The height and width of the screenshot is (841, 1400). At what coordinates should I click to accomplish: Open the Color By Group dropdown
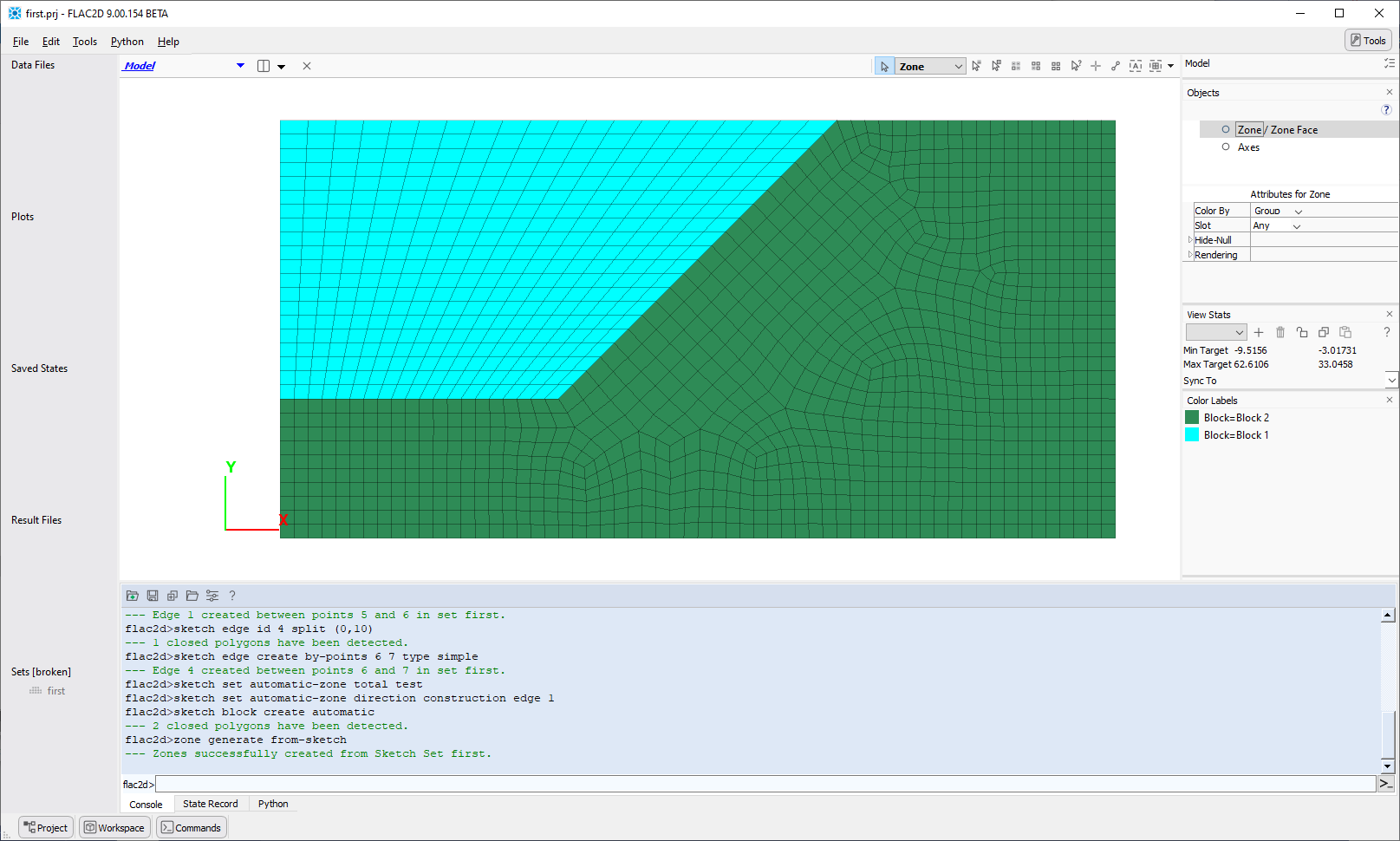coord(1298,211)
